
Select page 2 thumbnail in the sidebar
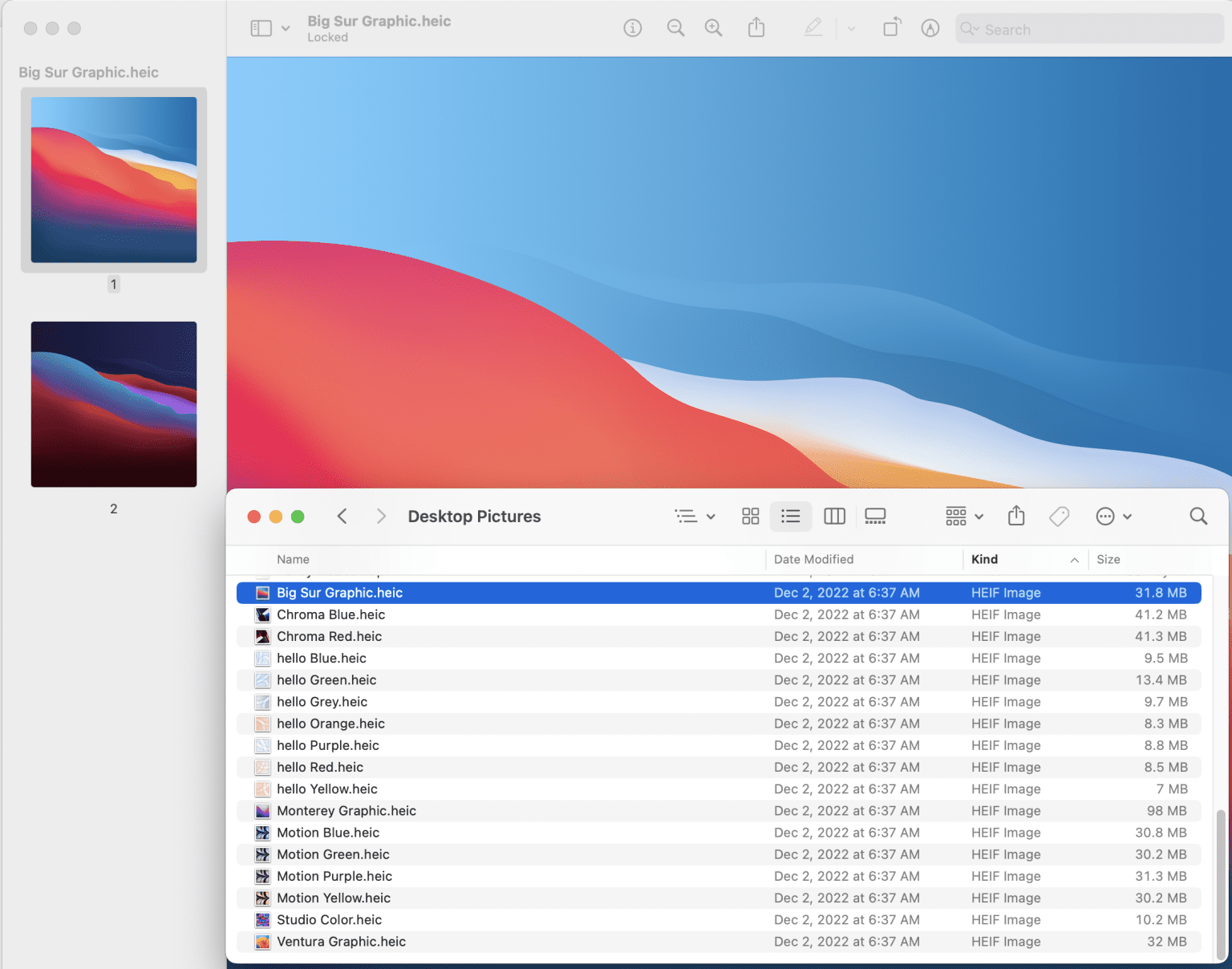coord(113,403)
